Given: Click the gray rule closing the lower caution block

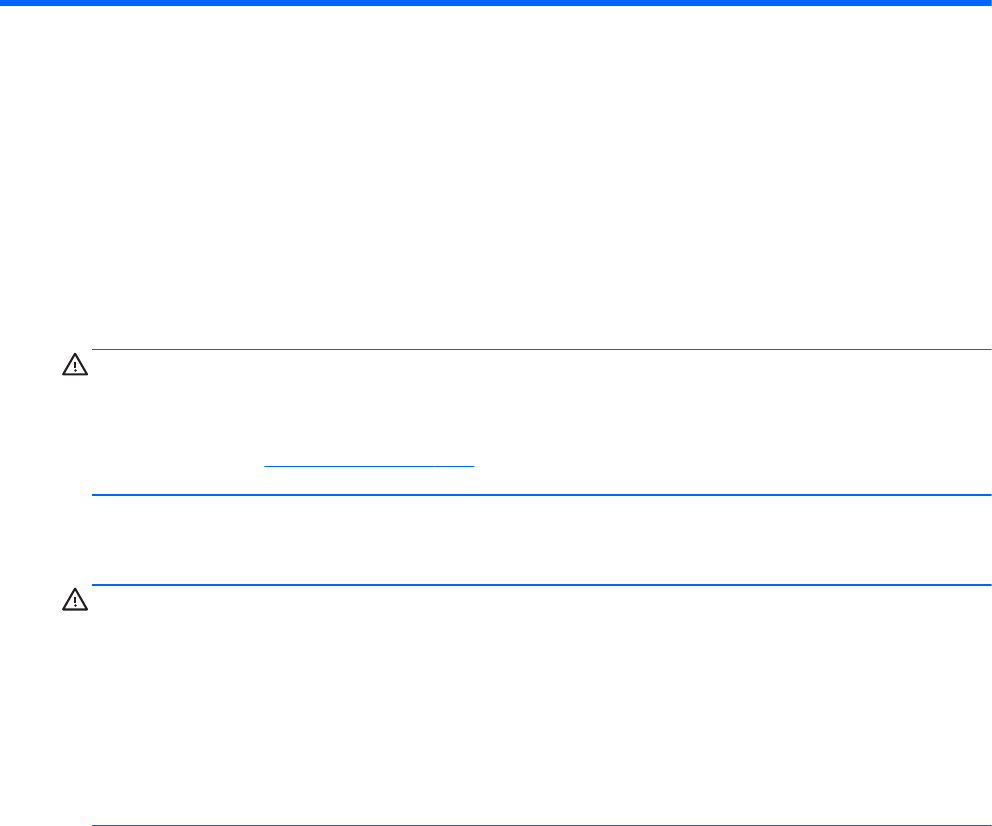Looking at the screenshot, I should [540, 825].
